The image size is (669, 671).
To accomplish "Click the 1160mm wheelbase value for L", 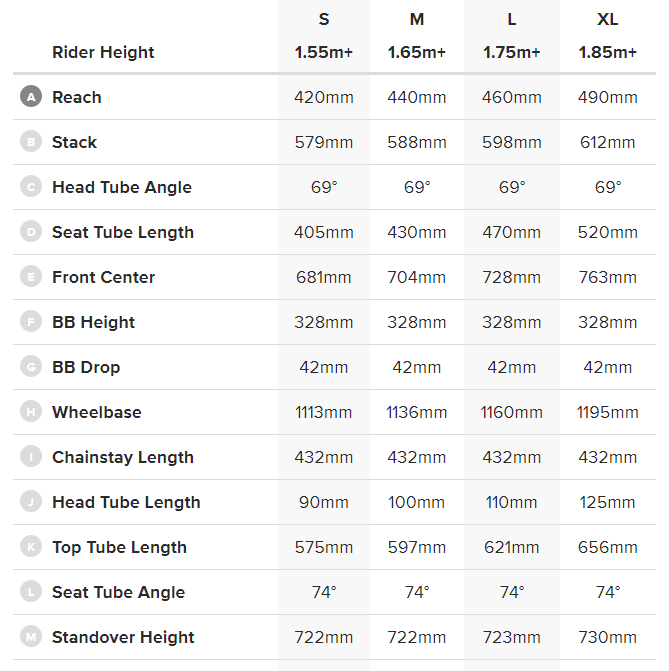I will coord(512,412).
